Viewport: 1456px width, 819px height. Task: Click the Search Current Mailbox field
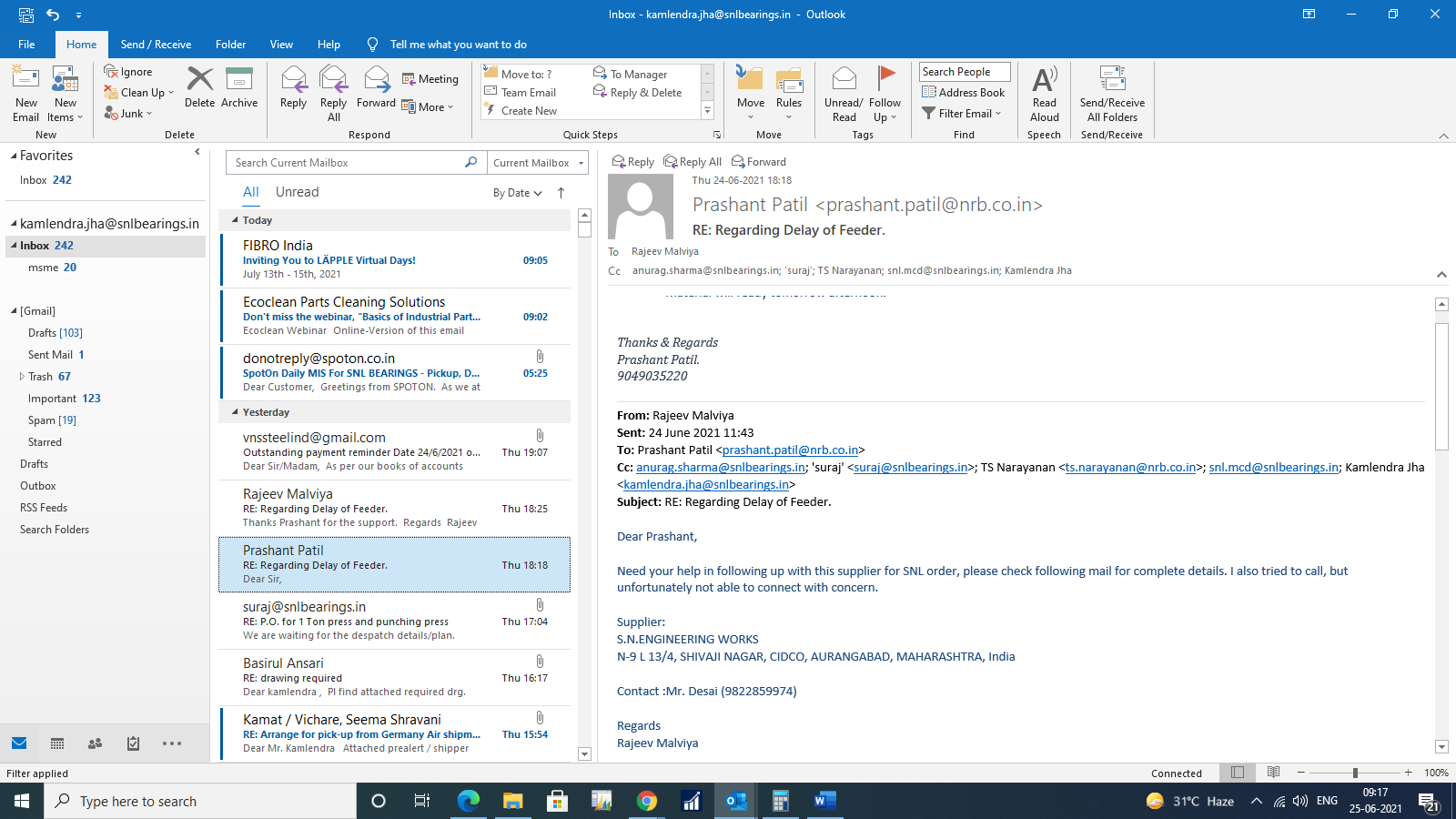point(346,163)
